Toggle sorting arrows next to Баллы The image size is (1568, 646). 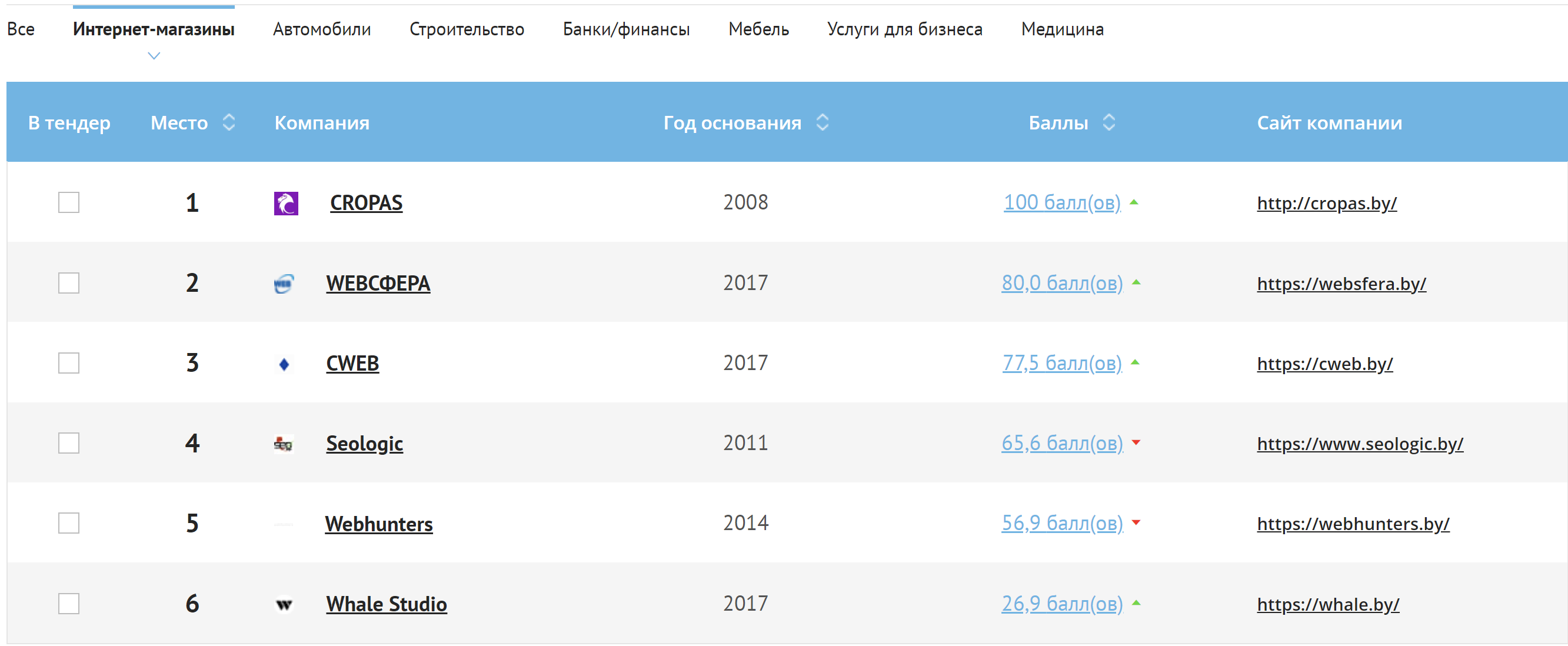click(x=1109, y=122)
